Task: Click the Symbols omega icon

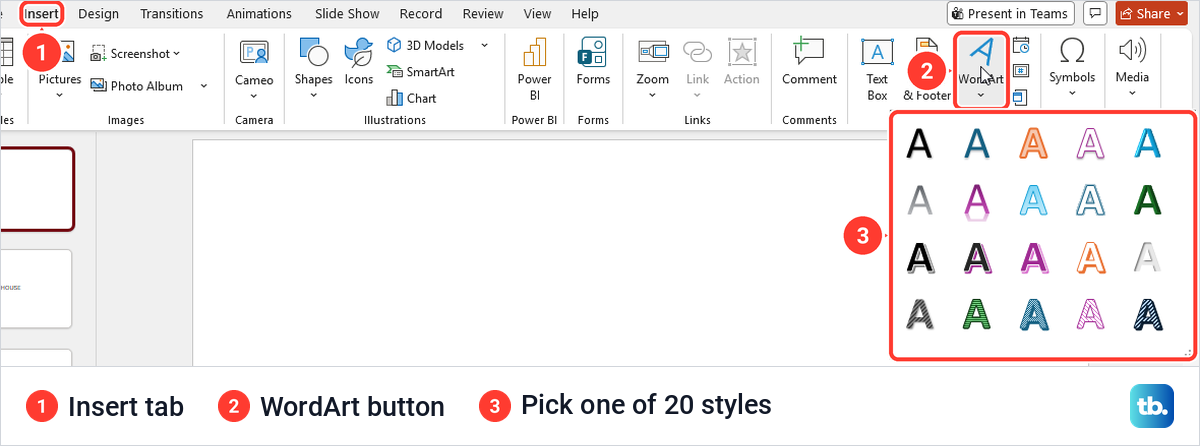Action: coord(1072,52)
